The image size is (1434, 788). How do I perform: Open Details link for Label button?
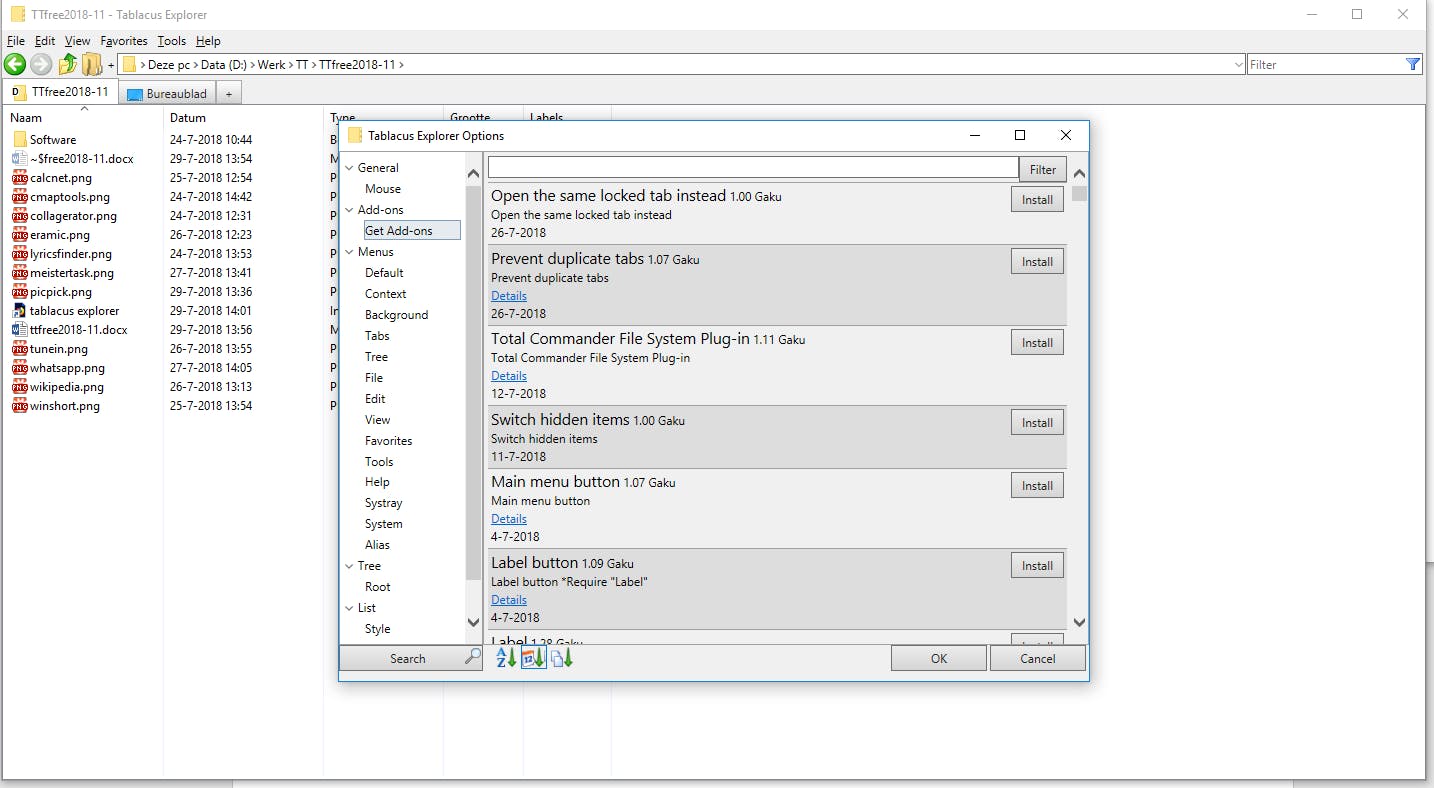[x=509, y=600]
